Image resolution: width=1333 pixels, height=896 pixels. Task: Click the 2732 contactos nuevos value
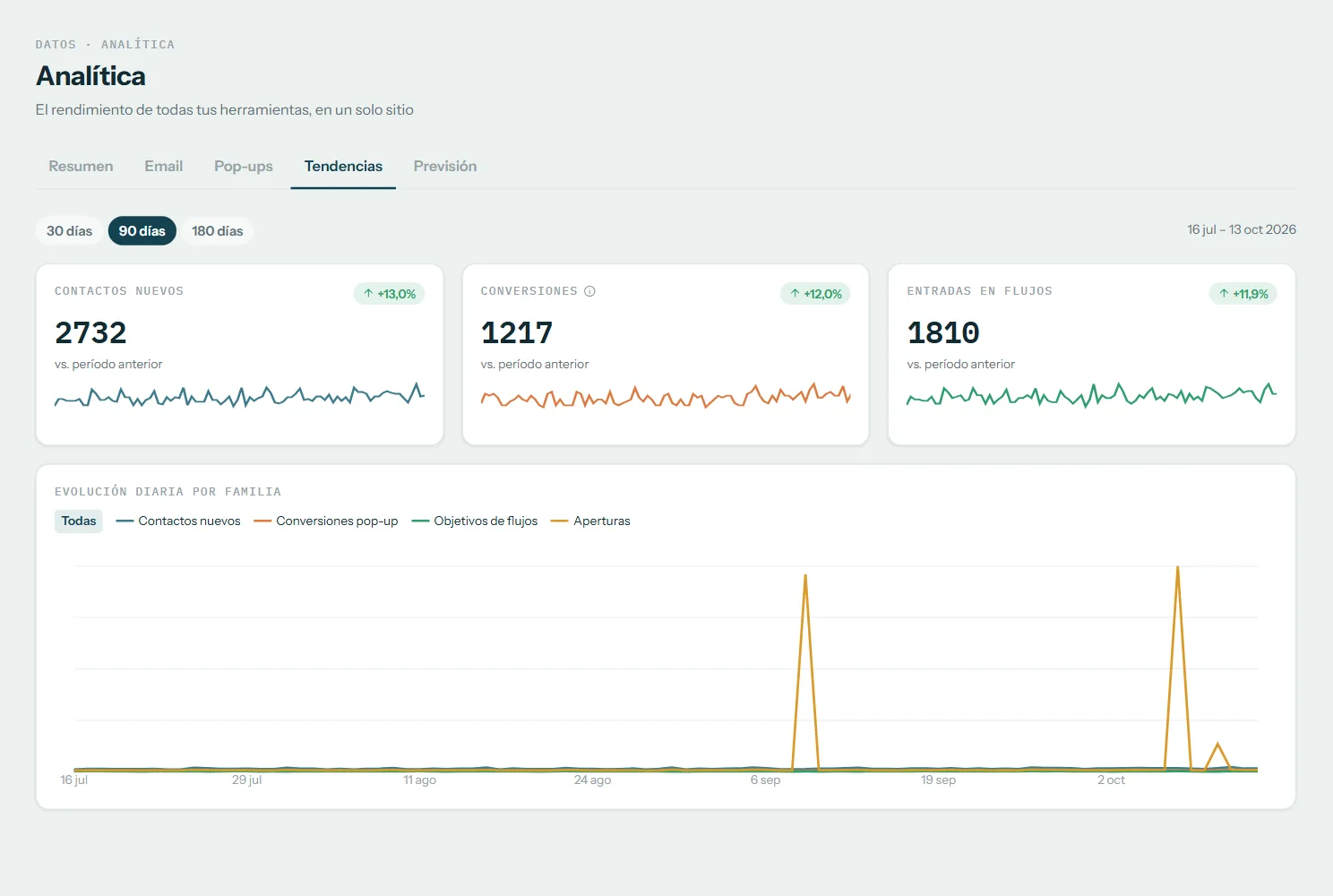tap(90, 333)
